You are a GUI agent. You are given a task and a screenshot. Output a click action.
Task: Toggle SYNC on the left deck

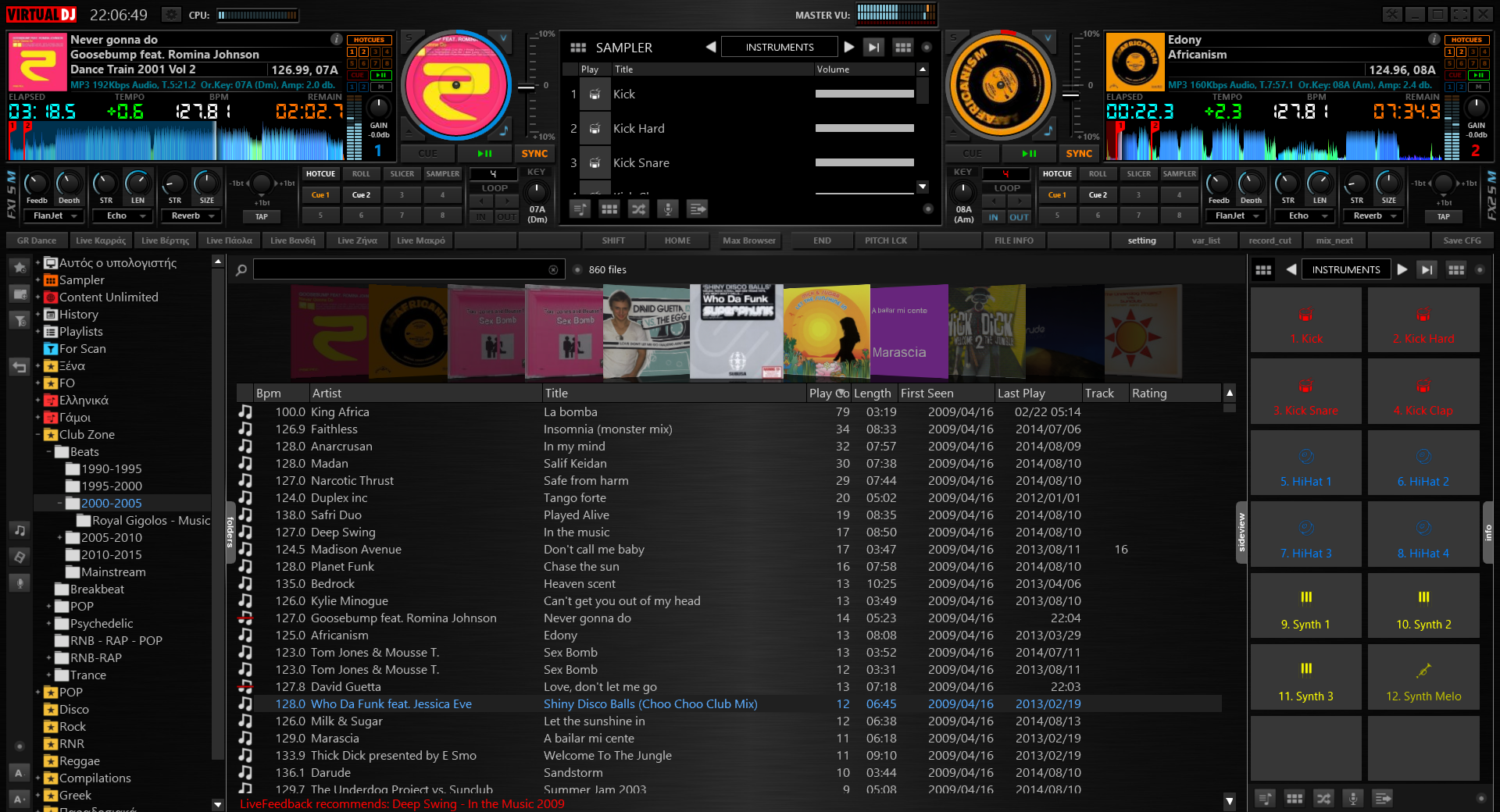[534, 154]
